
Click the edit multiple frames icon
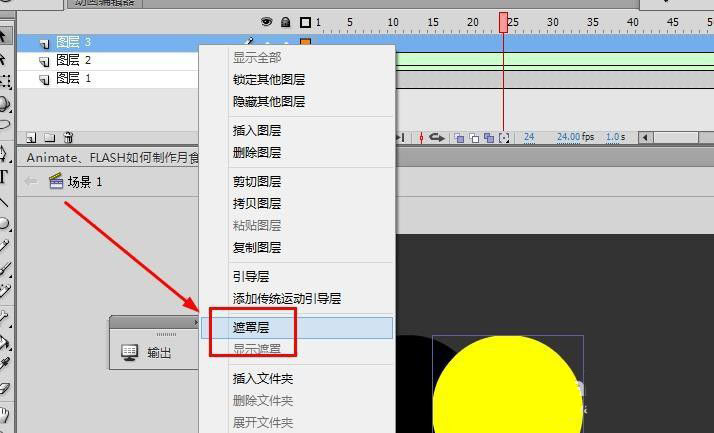[x=489, y=138]
